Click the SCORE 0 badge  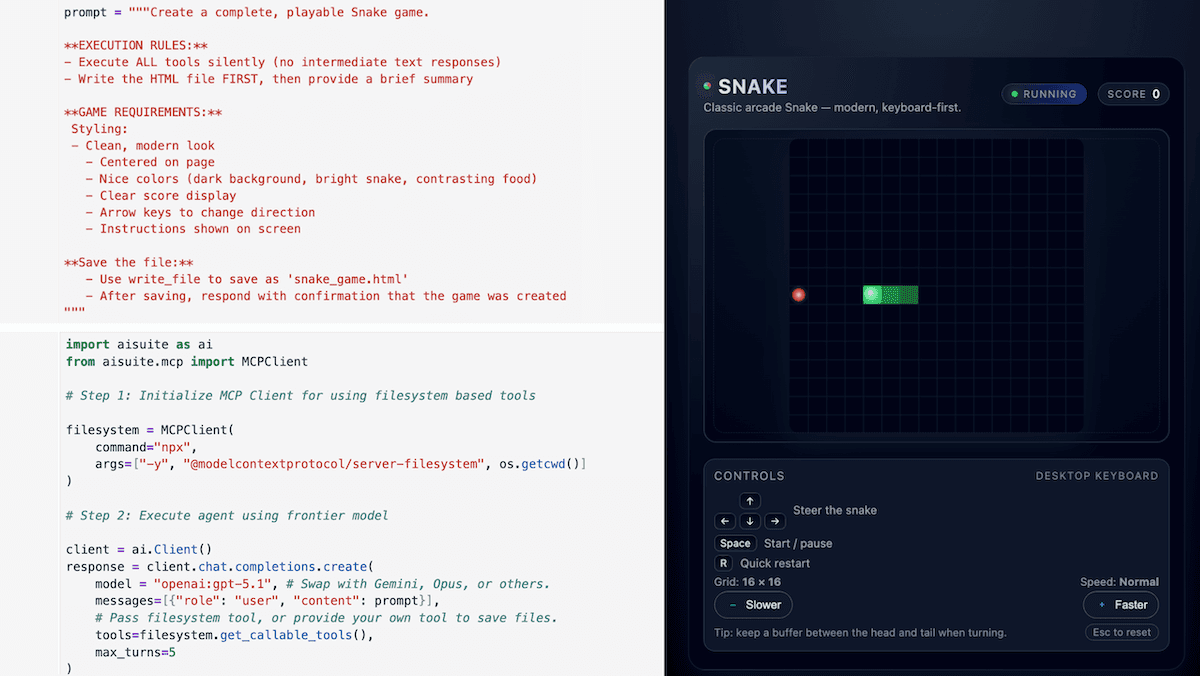click(1133, 93)
